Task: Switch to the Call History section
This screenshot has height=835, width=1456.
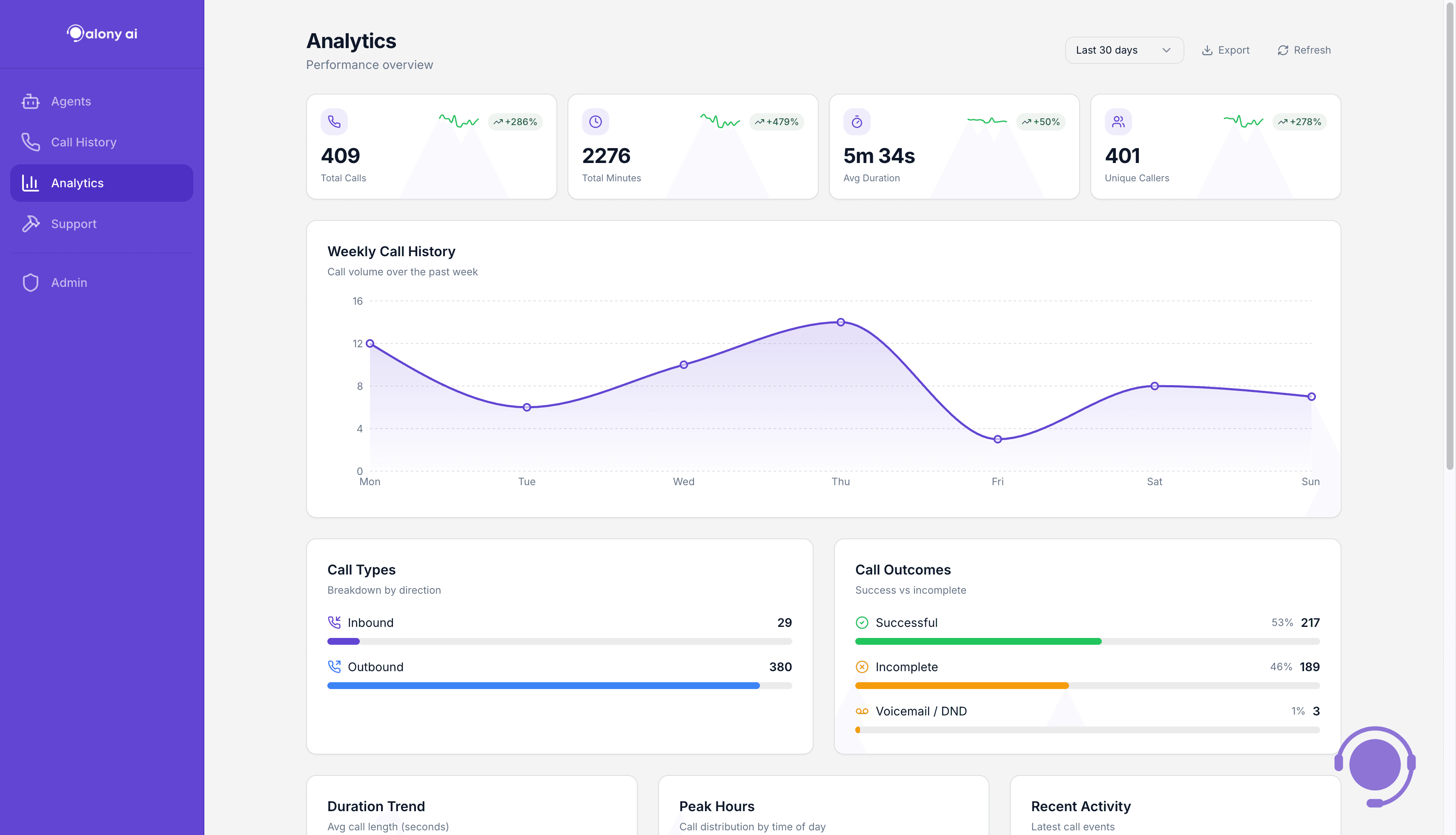Action: coord(84,142)
